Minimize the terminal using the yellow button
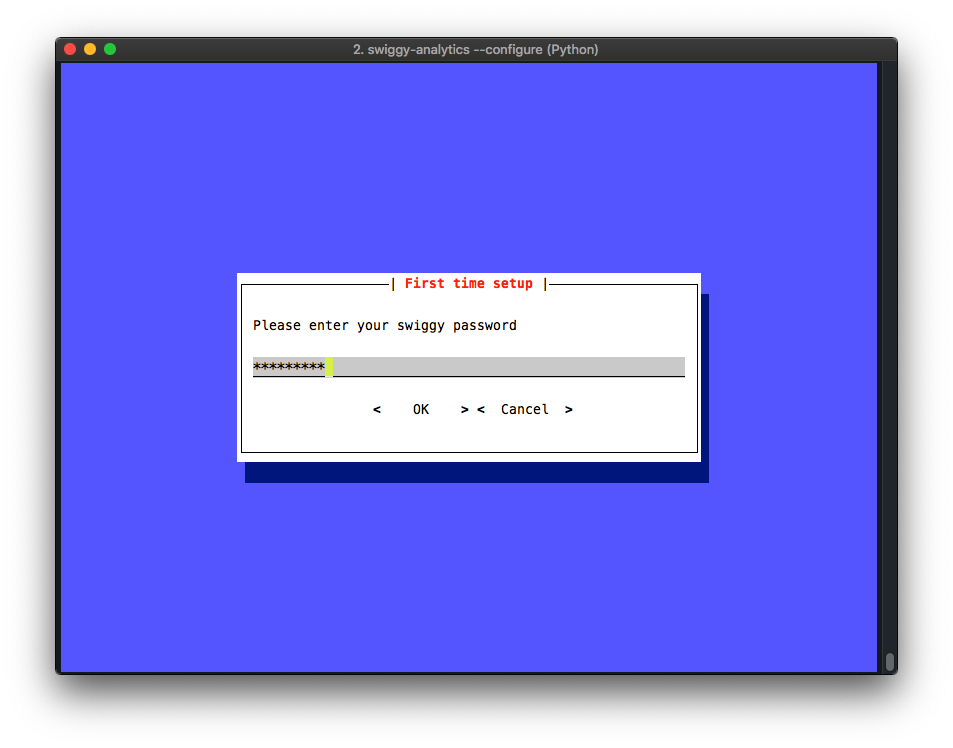Viewport: 953px width, 748px height. coord(90,49)
